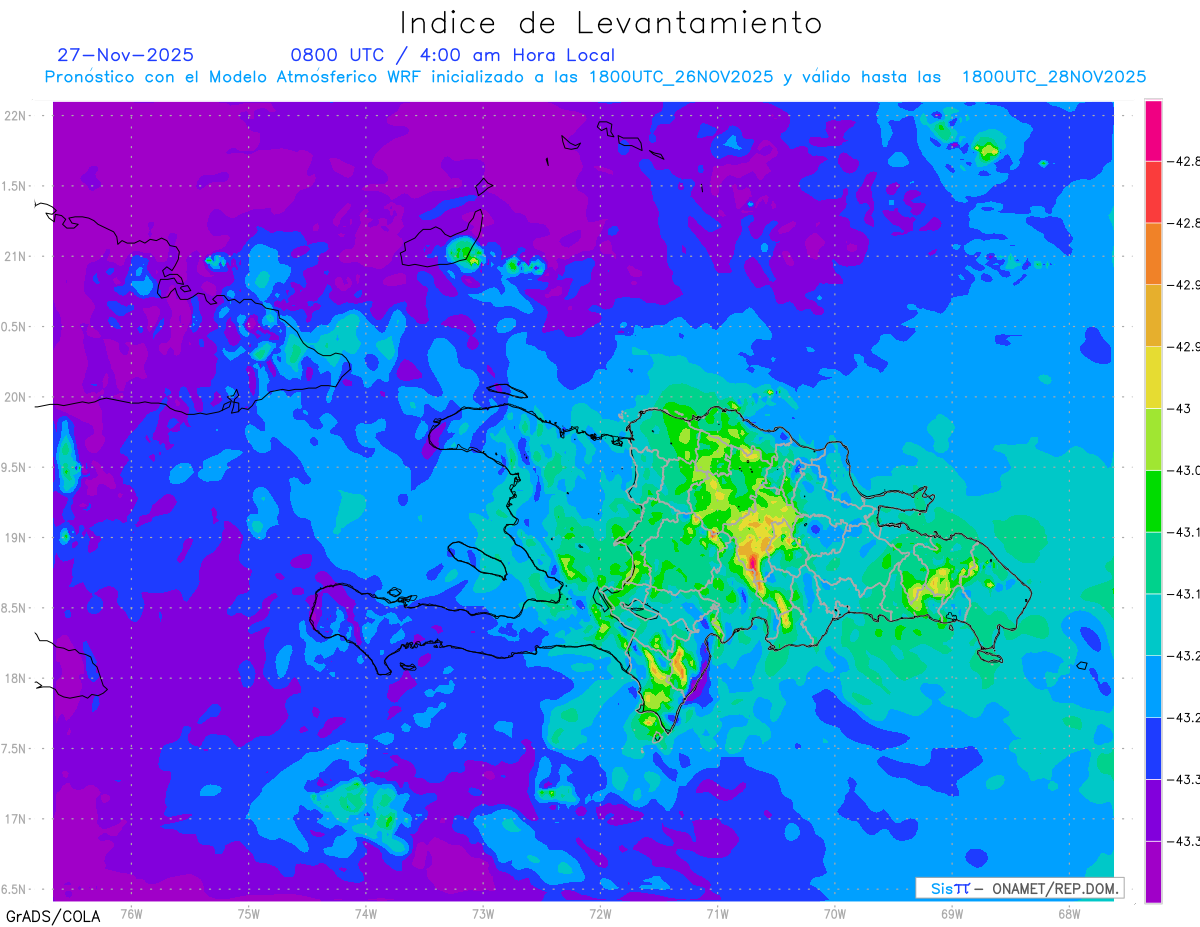Image resolution: width=1200 pixels, height=927 pixels.
Task: Click the 'Pronostico con el Modelo Atmosferico WRF' line
Action: tap(595, 77)
